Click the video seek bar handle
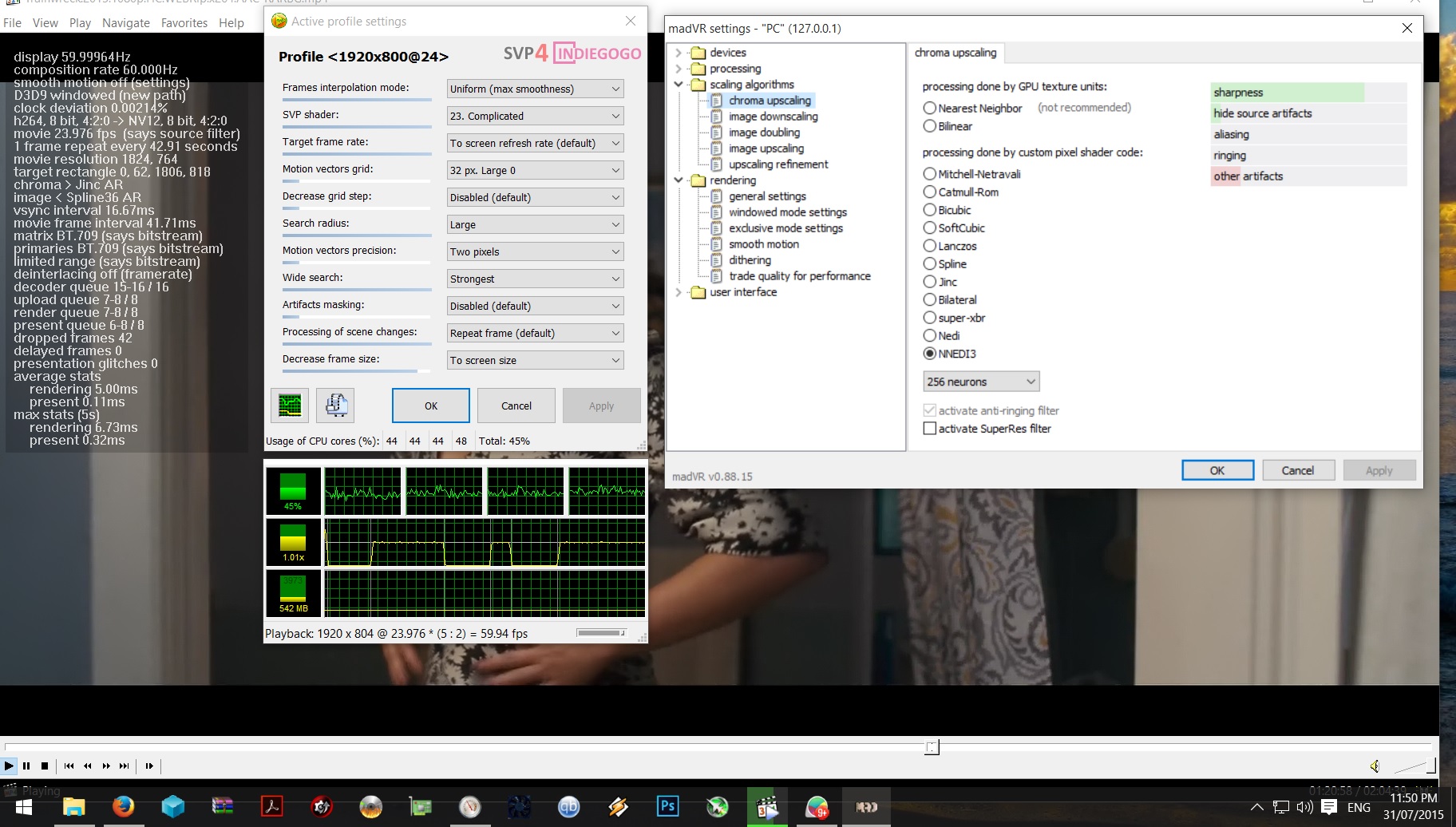 point(932,747)
